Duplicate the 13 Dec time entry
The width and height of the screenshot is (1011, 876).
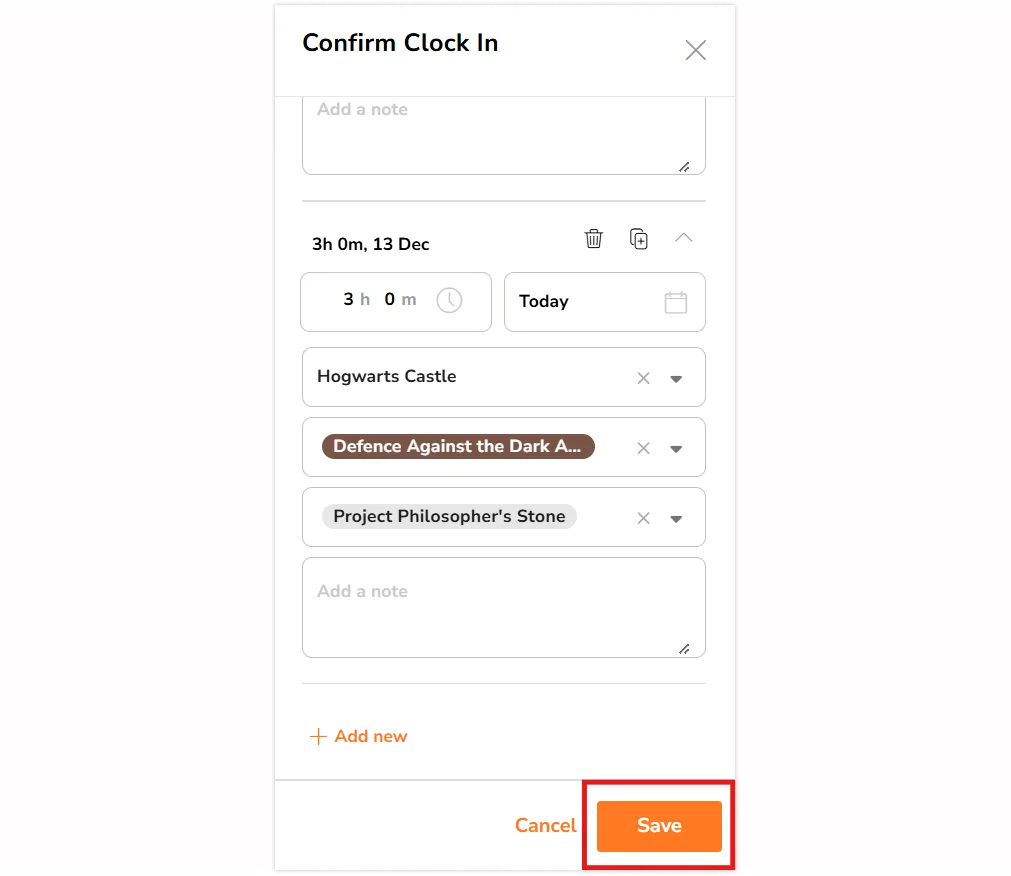(638, 238)
